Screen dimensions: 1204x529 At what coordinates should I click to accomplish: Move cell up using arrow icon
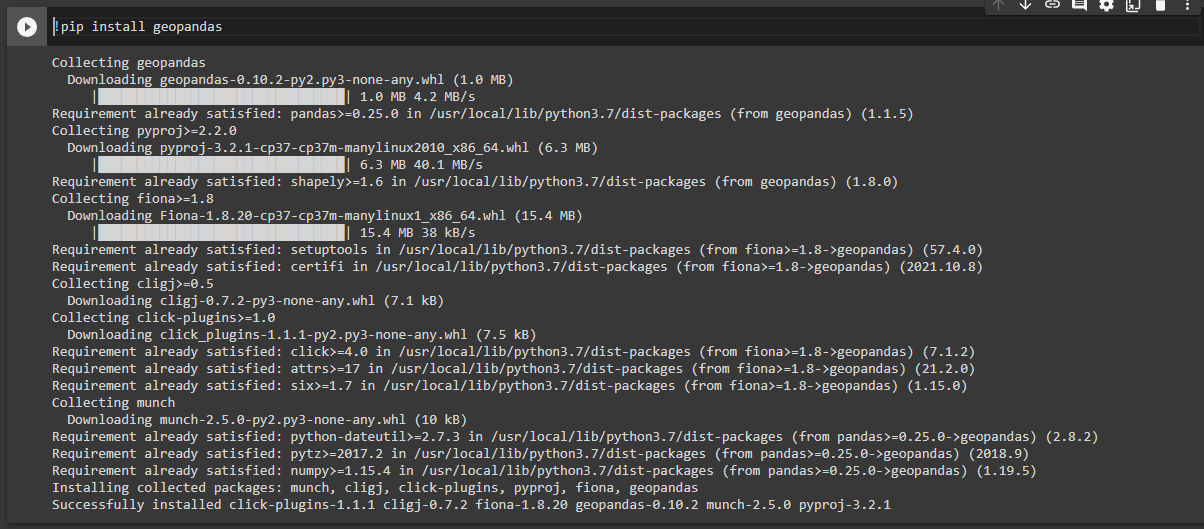coord(998,5)
